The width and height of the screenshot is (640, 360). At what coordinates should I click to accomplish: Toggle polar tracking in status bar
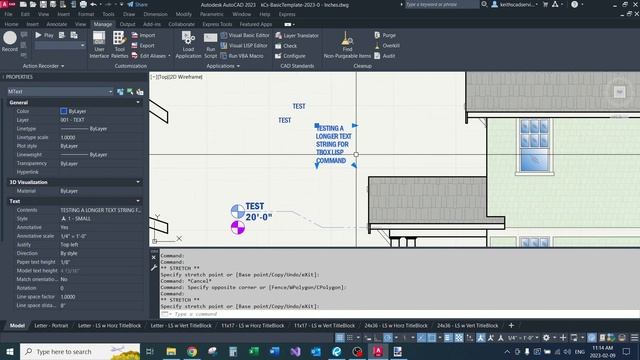388,338
